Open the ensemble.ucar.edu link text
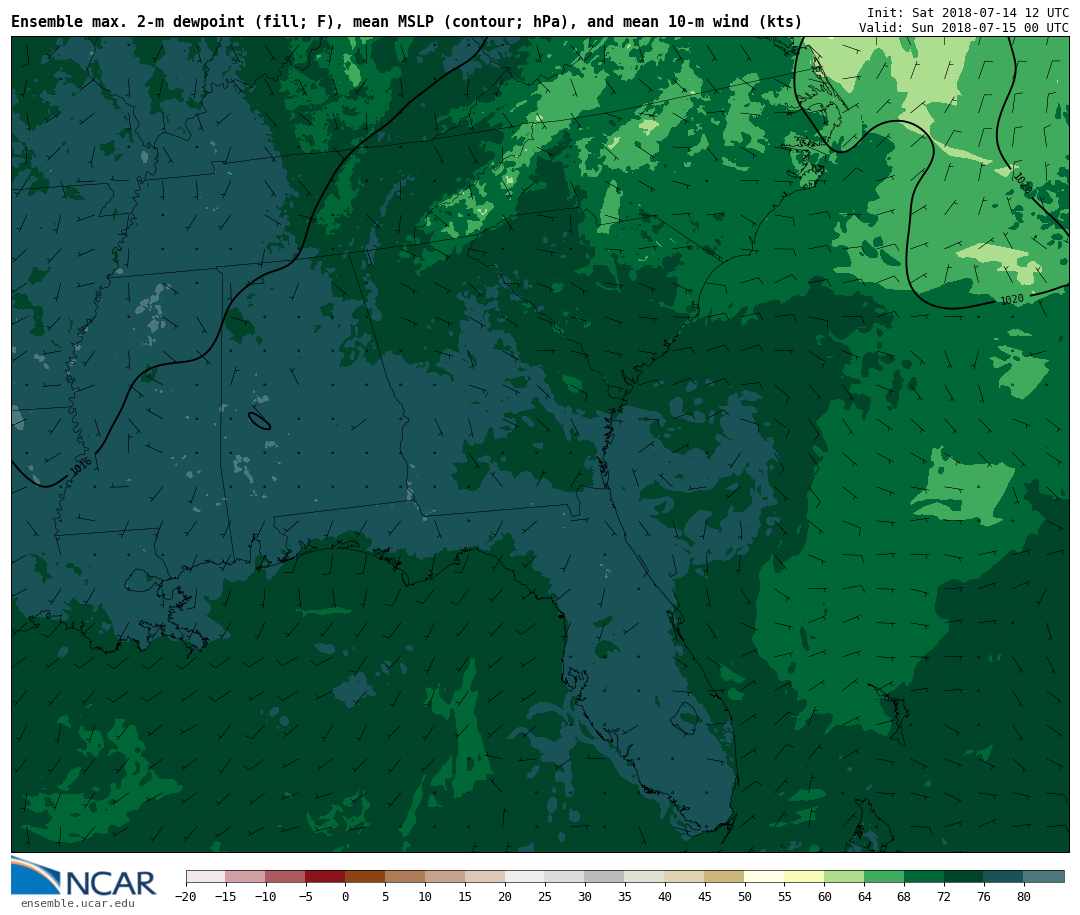This screenshot has width=1080, height=915. coord(78,903)
